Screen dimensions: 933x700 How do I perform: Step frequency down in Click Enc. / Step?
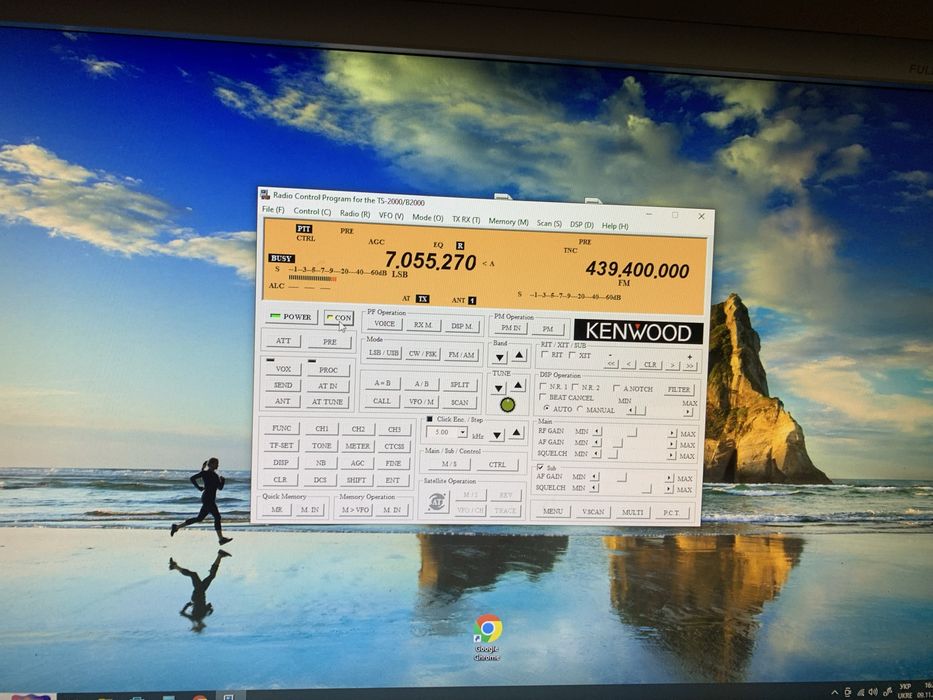coord(497,436)
